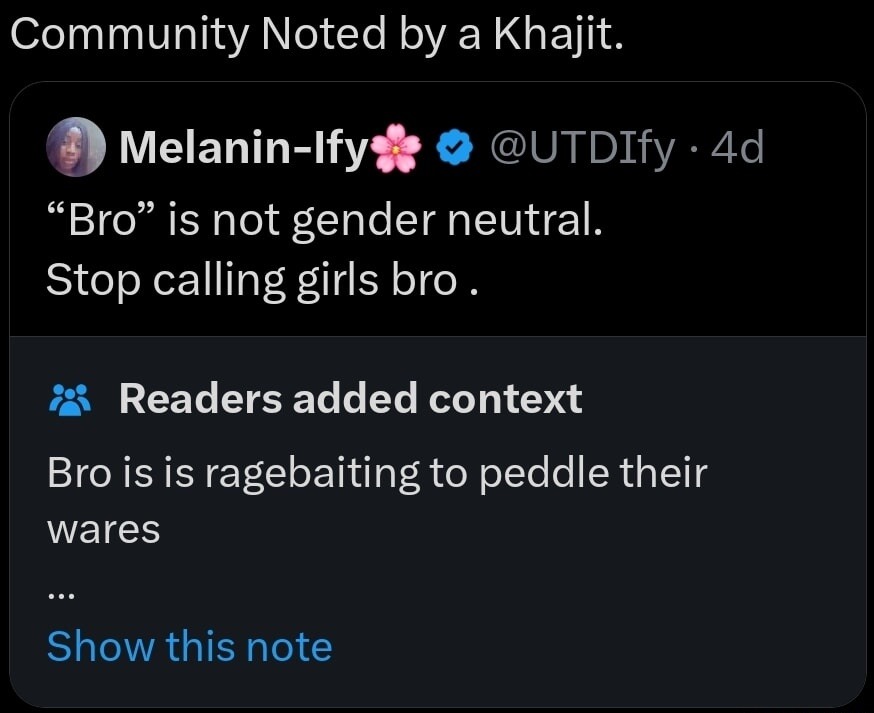Click the verified checkmark to view verification info
The image size is (874, 713).
453,146
